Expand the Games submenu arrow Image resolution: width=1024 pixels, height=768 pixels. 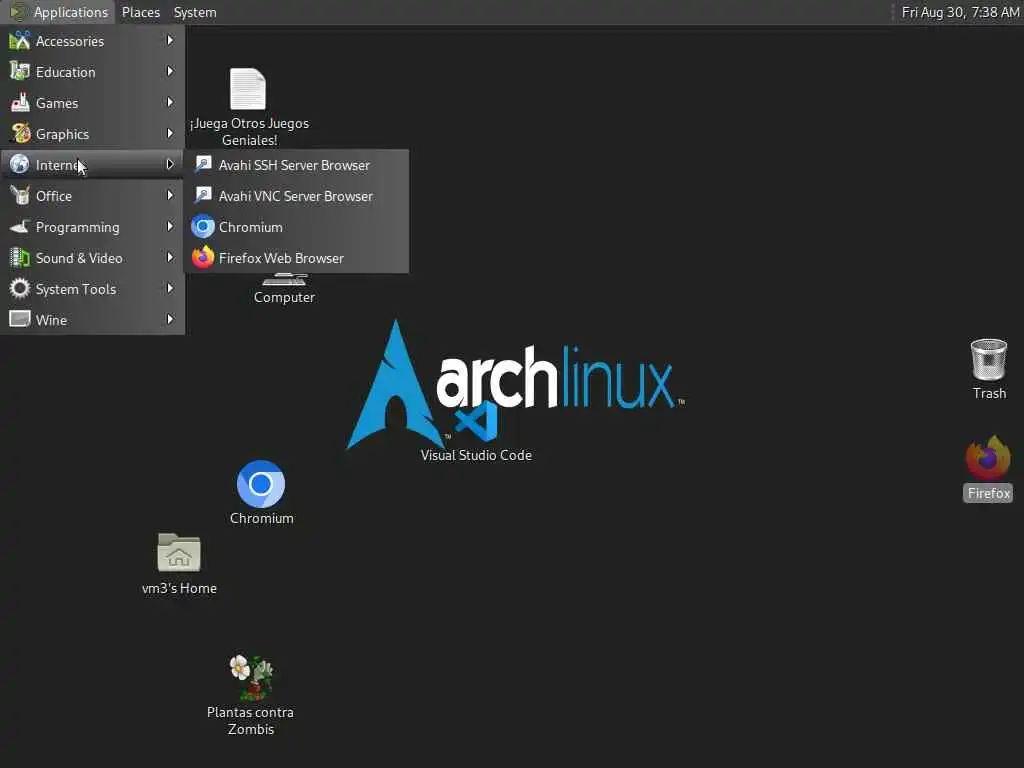[x=170, y=103]
